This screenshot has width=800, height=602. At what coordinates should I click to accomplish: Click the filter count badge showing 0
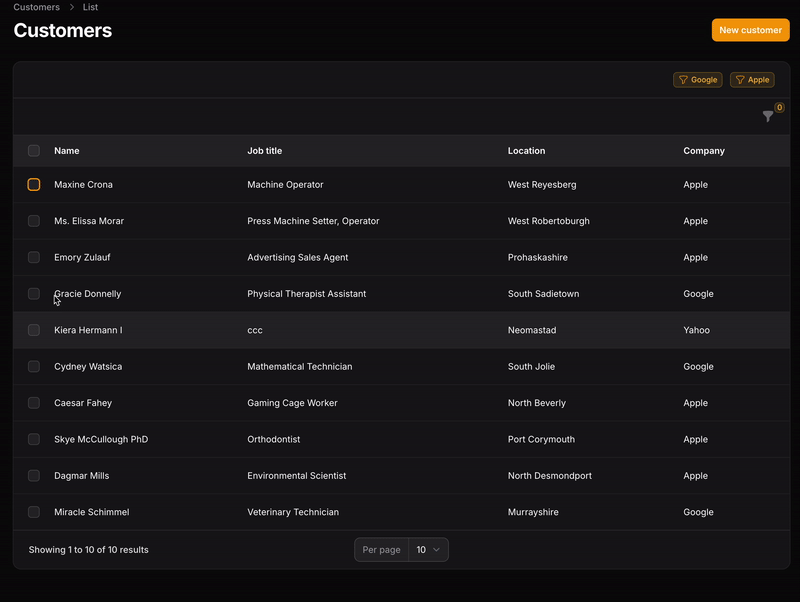point(779,108)
